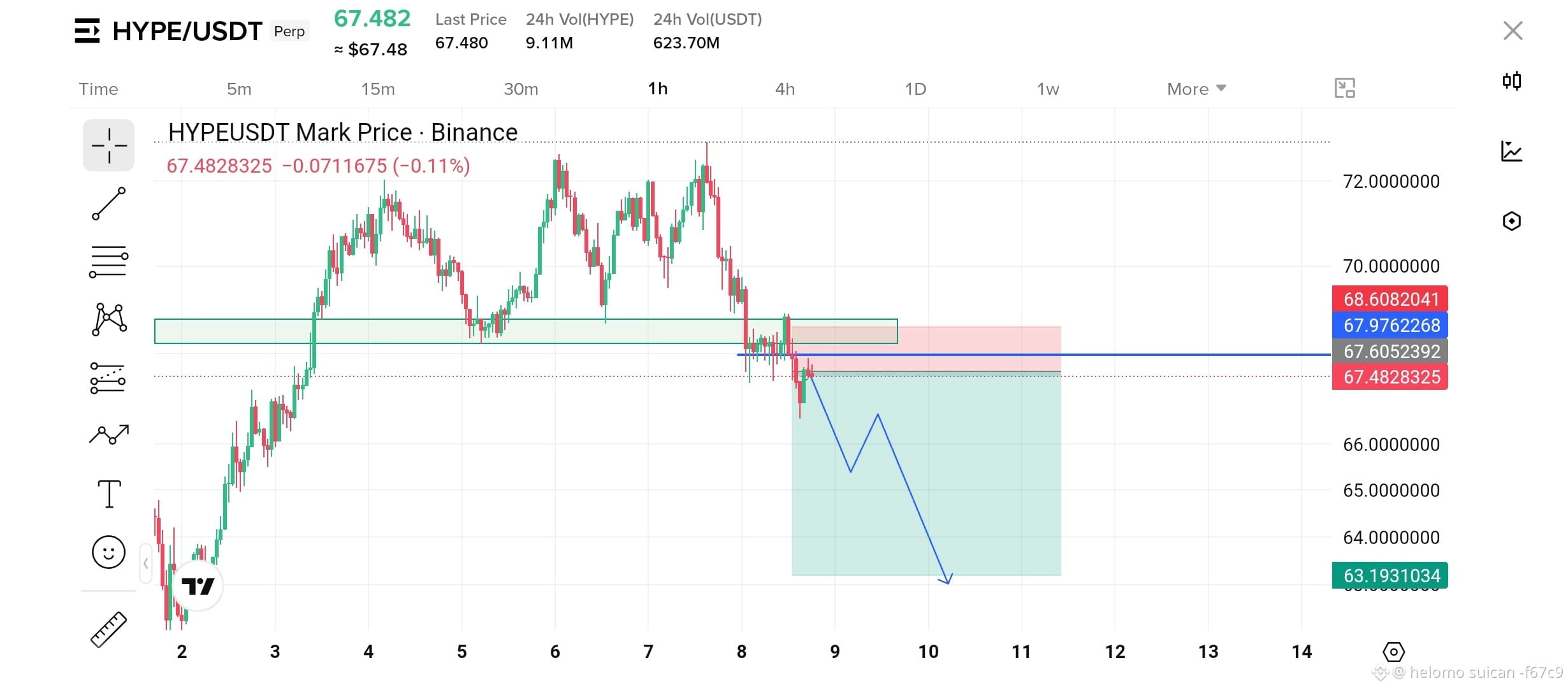
Task: Expand the More timeframes dropdown
Action: point(1196,89)
